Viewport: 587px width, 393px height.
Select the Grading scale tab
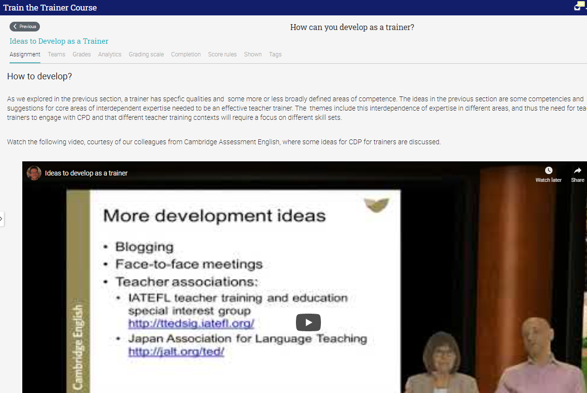coord(146,55)
